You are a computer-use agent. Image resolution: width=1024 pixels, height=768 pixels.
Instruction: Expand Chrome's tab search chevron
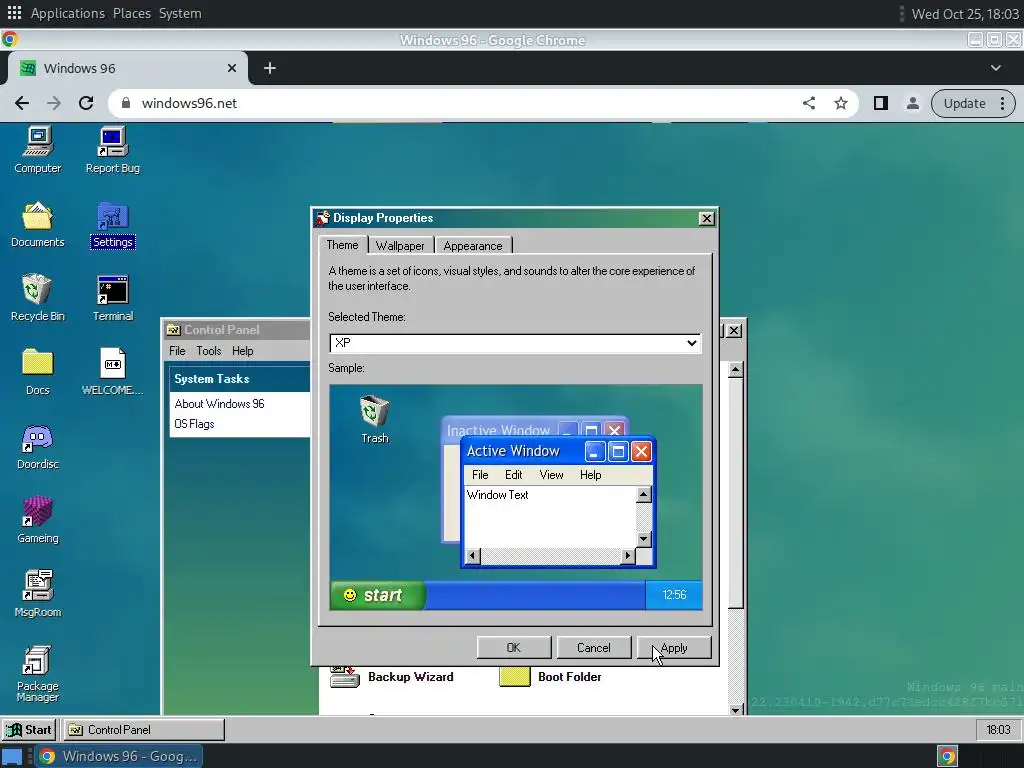click(995, 68)
